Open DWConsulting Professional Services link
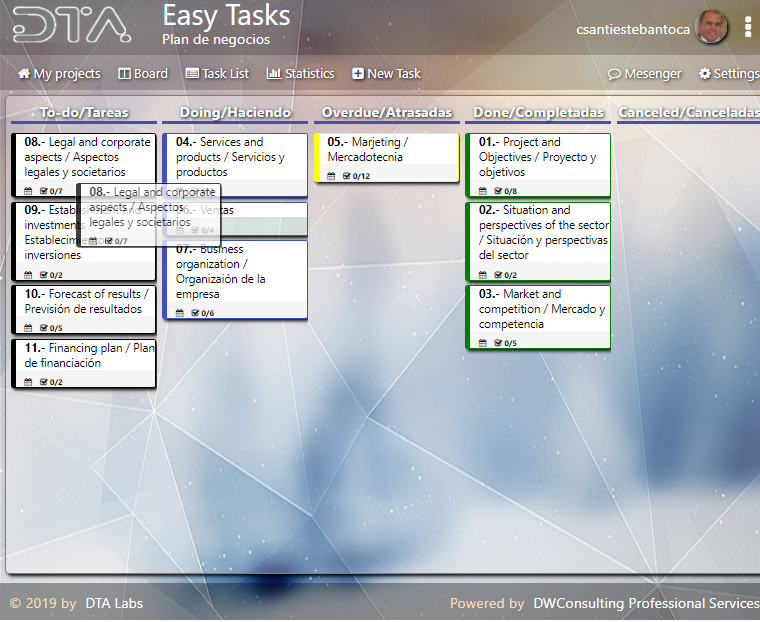Image resolution: width=760 pixels, height=622 pixels. (x=645, y=603)
